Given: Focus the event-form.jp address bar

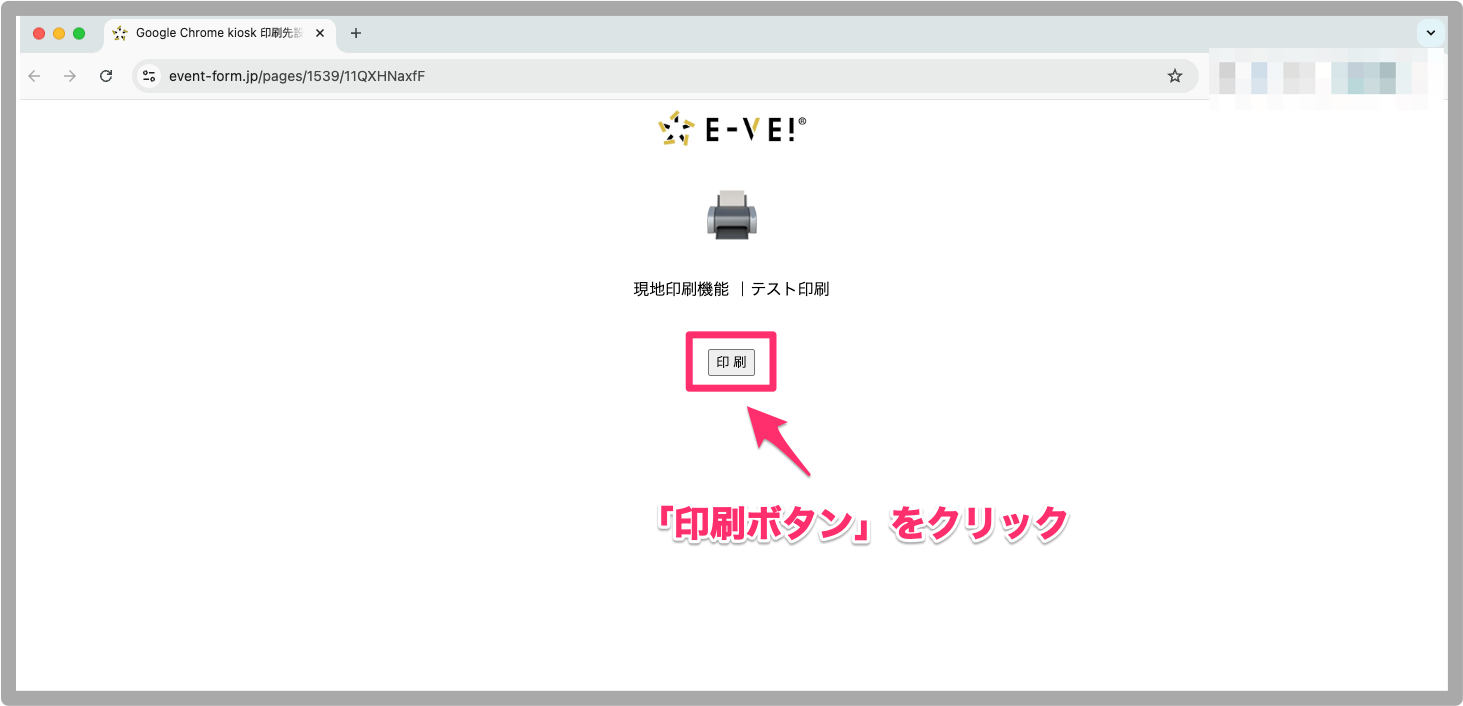Looking at the screenshot, I should click(x=665, y=76).
